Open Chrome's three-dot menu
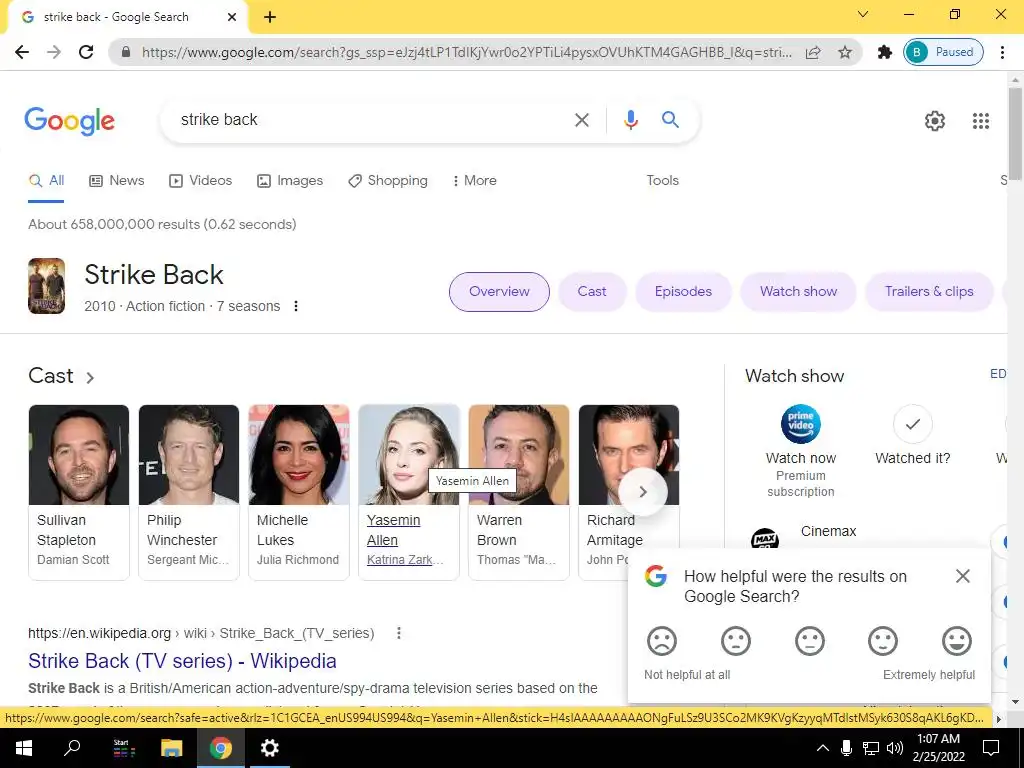Viewport: 1024px width, 768px height. point(1002,52)
